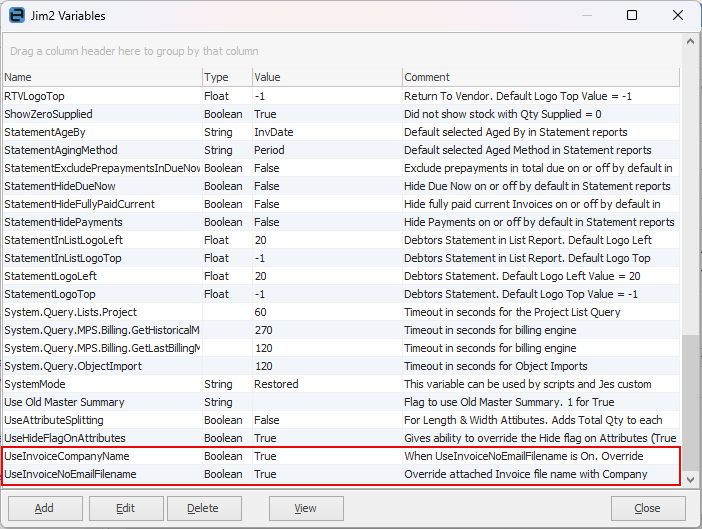Select System.Query.MPS.Billing.GetHistoricalM row
This screenshot has height=529, width=702.
click(x=341, y=330)
